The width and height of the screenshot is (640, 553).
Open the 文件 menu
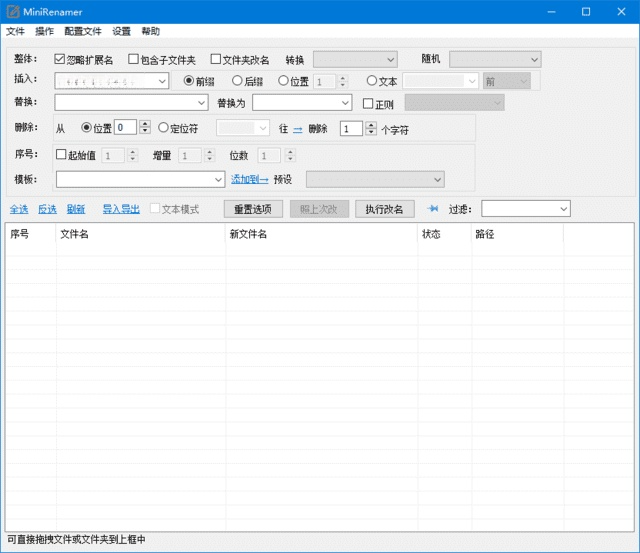click(15, 31)
